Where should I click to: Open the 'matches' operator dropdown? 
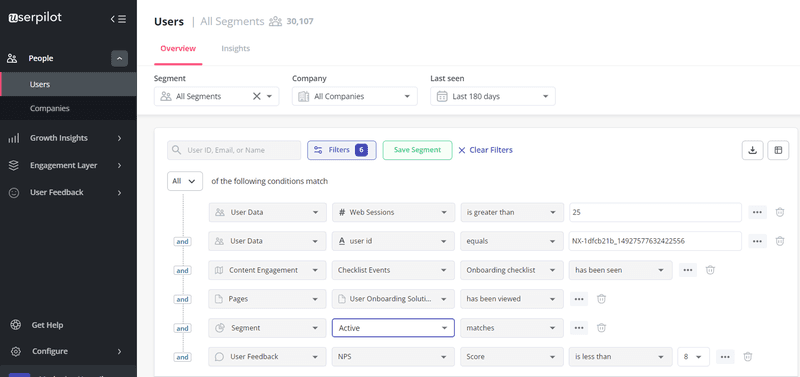[x=512, y=328]
